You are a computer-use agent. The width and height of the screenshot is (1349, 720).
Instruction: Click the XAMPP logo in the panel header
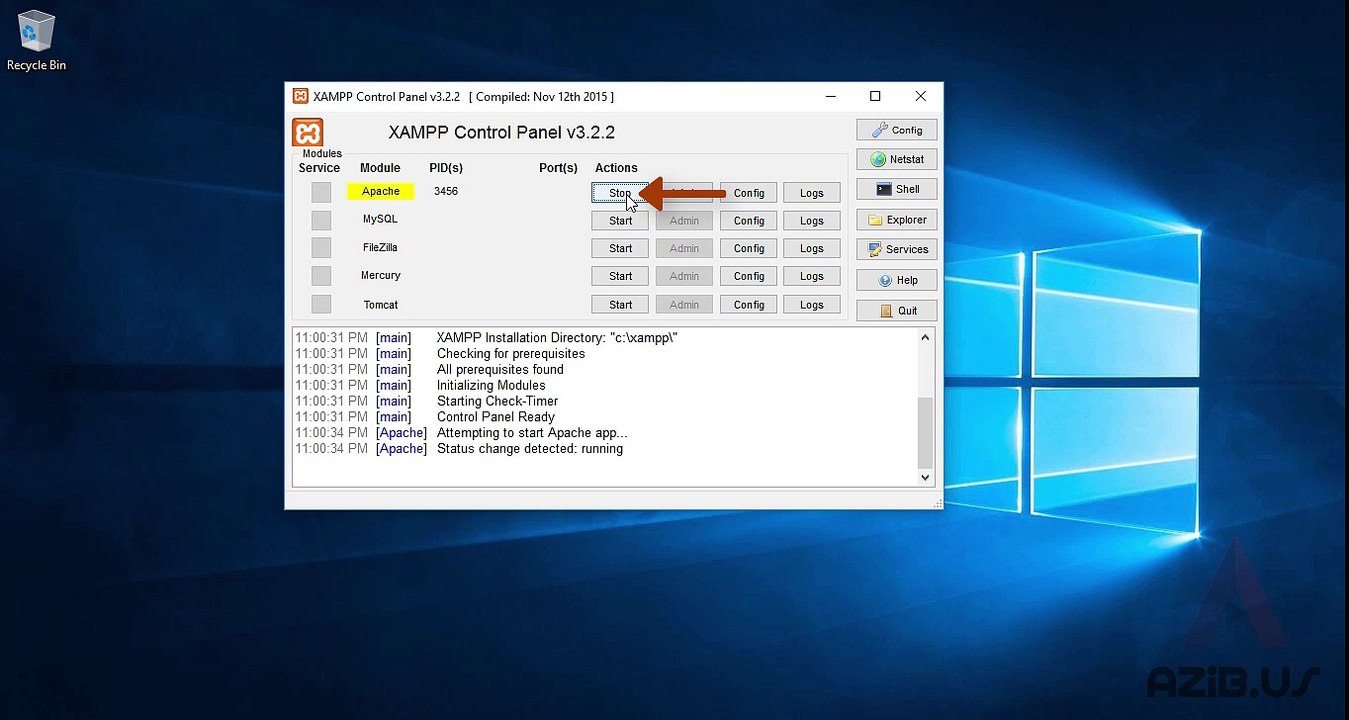tap(308, 133)
